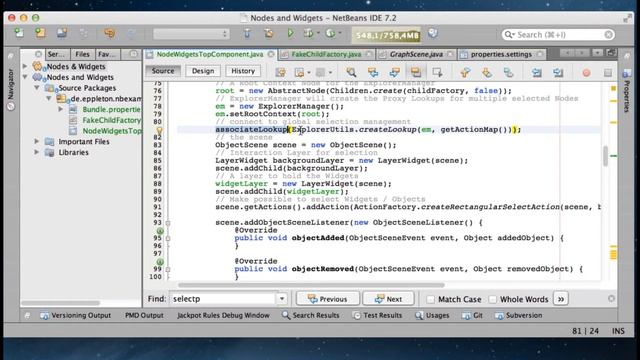Open the Test Results window
The image size is (640, 360).
click(378, 315)
